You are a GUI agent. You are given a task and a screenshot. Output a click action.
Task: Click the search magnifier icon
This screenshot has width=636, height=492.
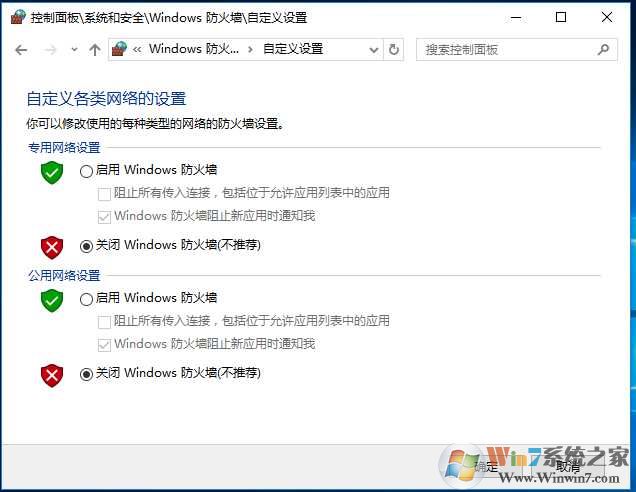(603, 49)
